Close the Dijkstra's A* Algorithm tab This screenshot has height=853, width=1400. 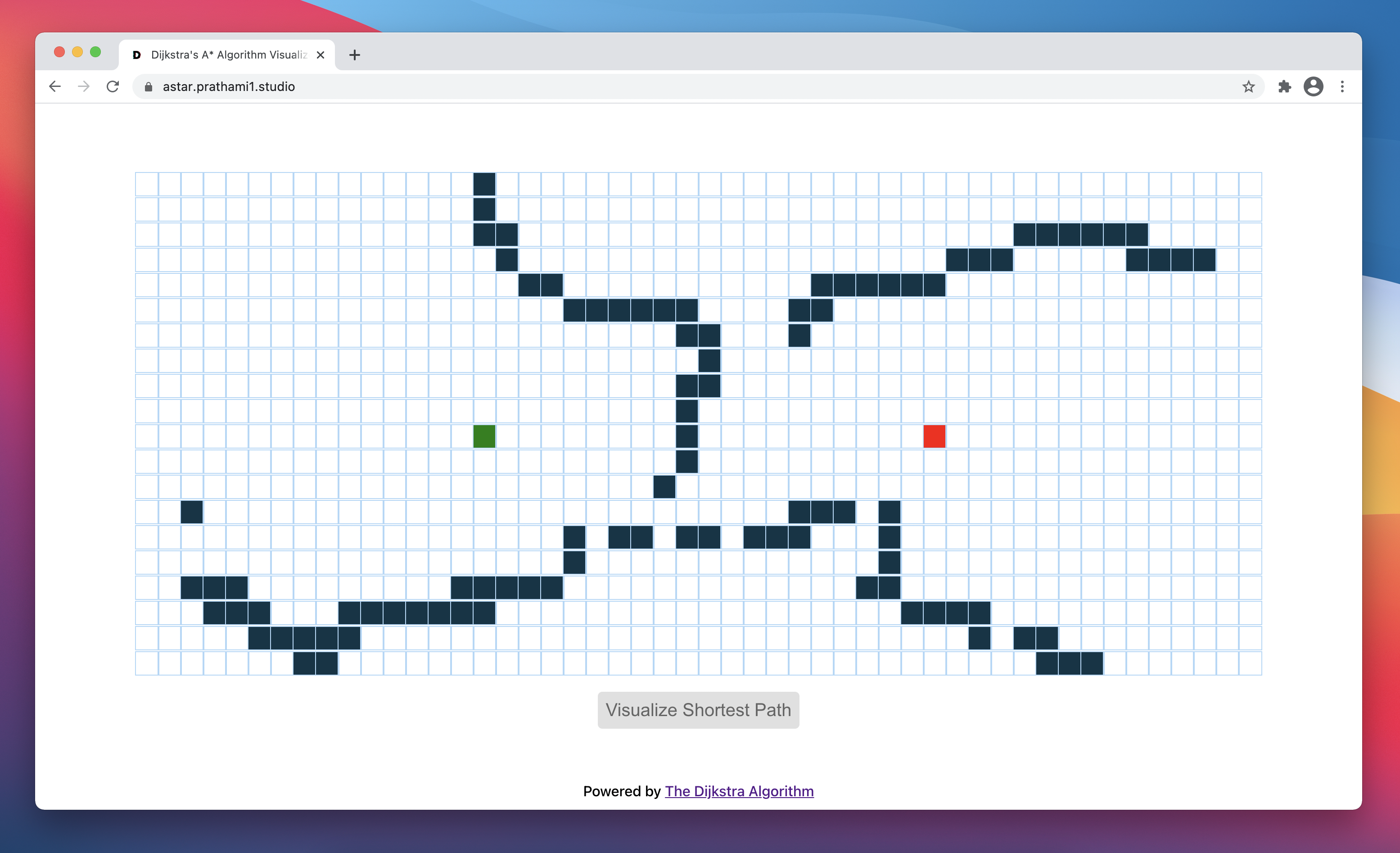pos(321,55)
